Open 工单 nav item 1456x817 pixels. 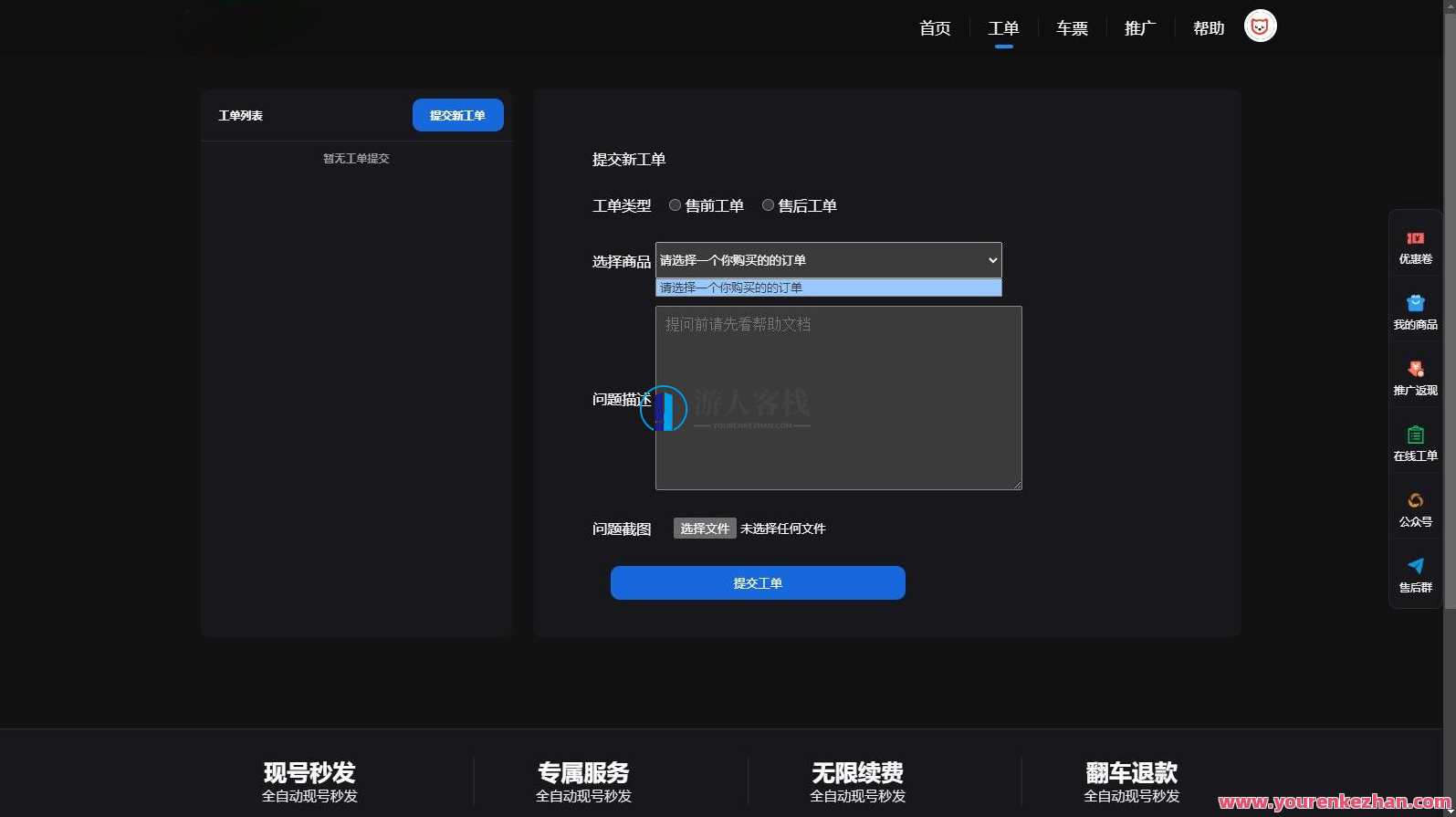click(1003, 28)
